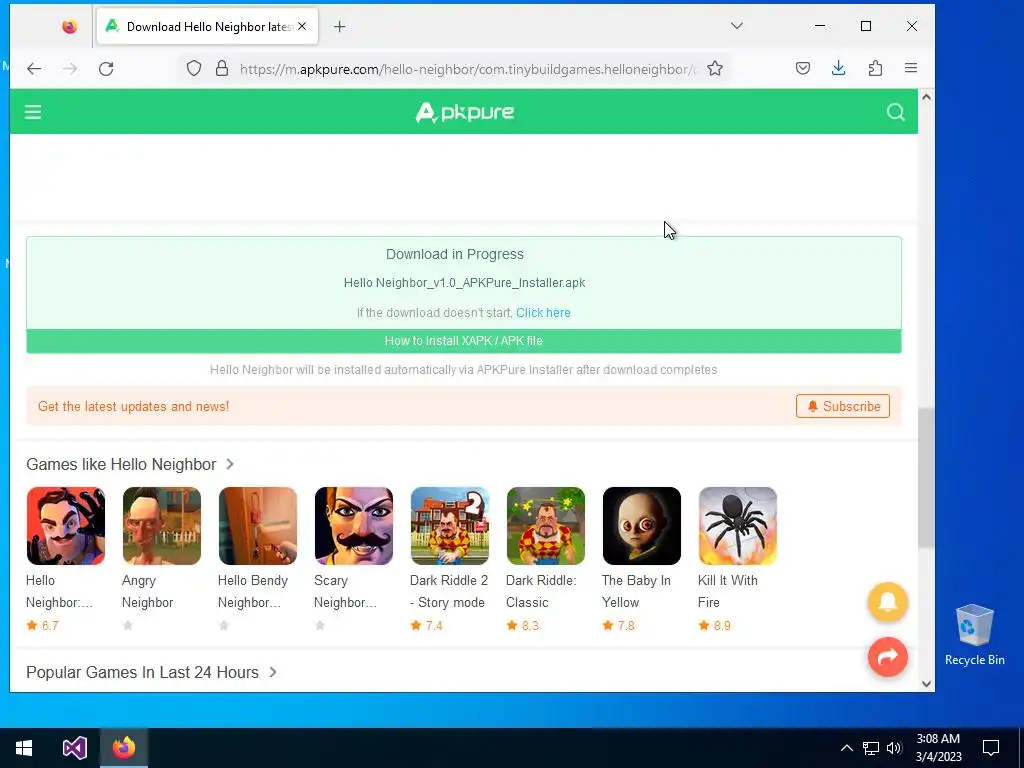
Task: Open Games like Hello Neighbor heading
Action: click(121, 464)
